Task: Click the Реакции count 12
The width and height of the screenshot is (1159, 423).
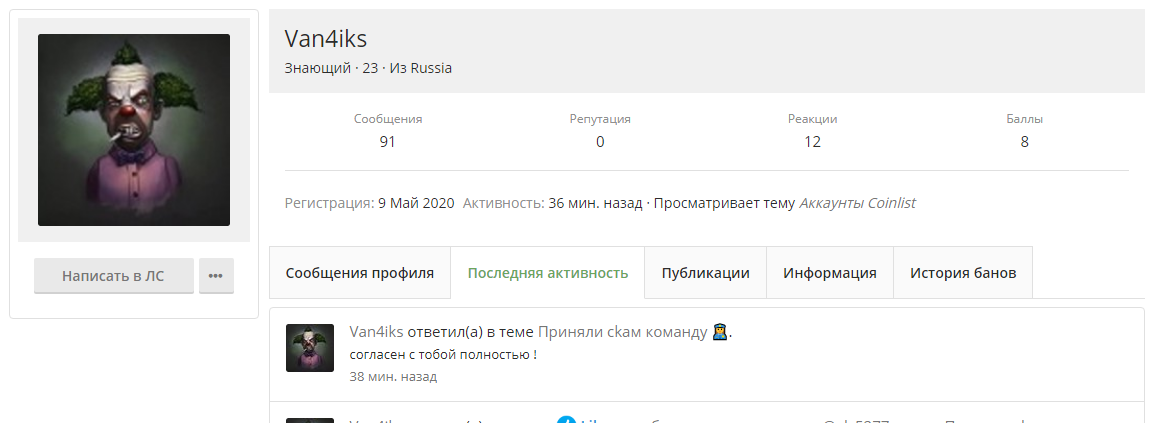Action: tap(812, 142)
